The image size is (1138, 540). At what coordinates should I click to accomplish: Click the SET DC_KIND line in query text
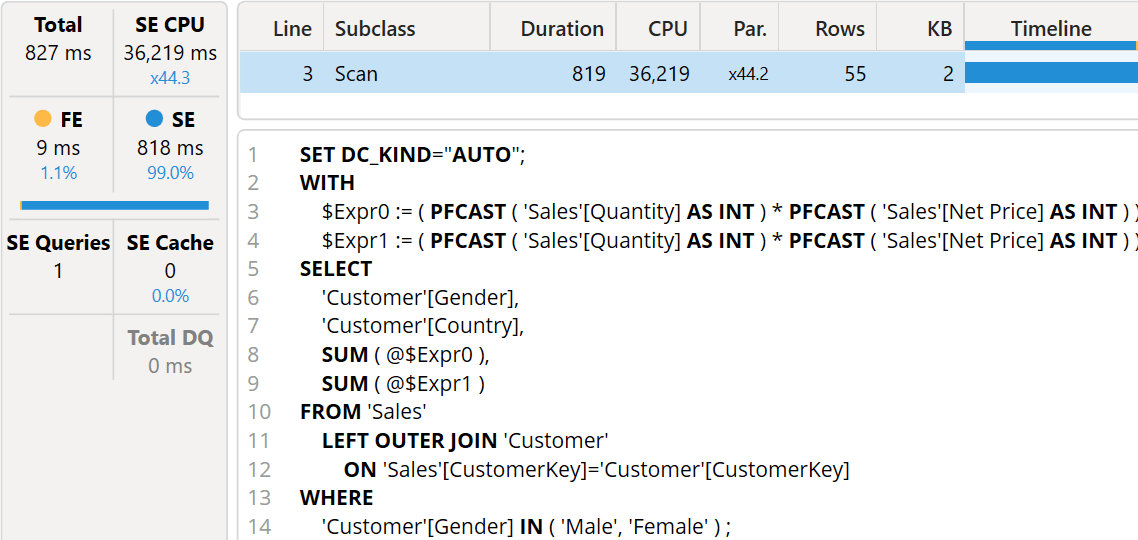(412, 155)
